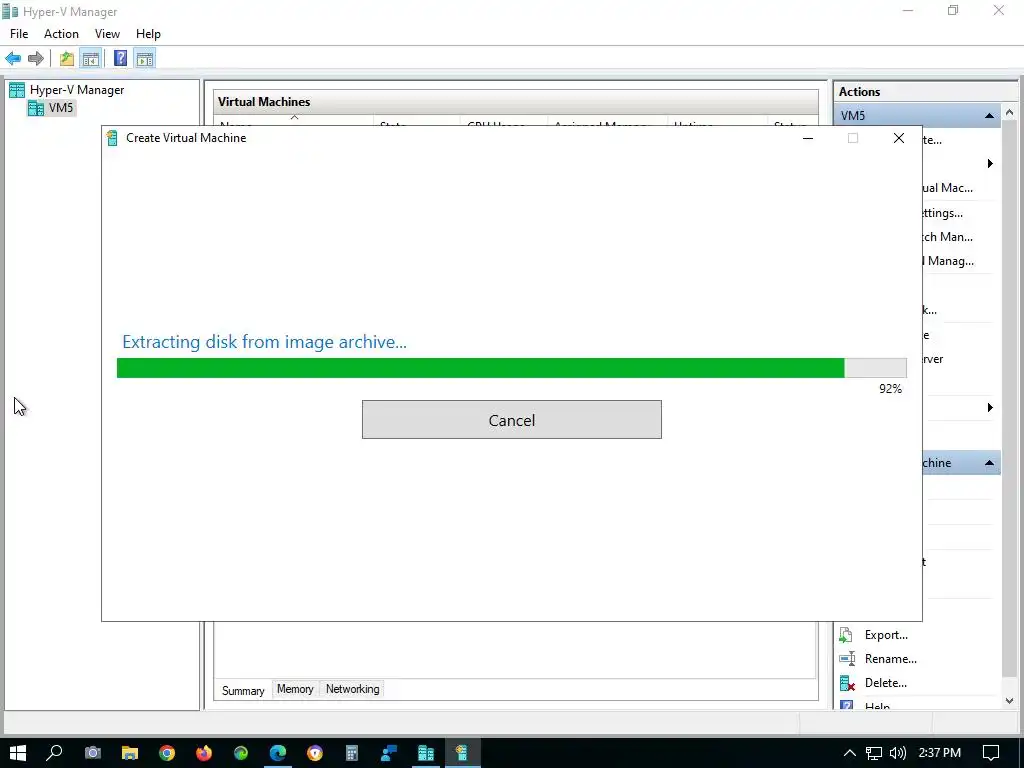Click the Virtual Machines panel header
This screenshot has height=768, width=1024.
click(x=515, y=102)
